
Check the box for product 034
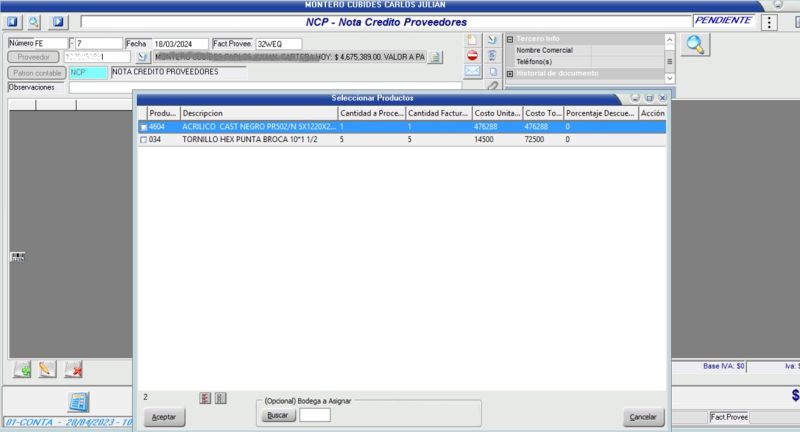144,140
